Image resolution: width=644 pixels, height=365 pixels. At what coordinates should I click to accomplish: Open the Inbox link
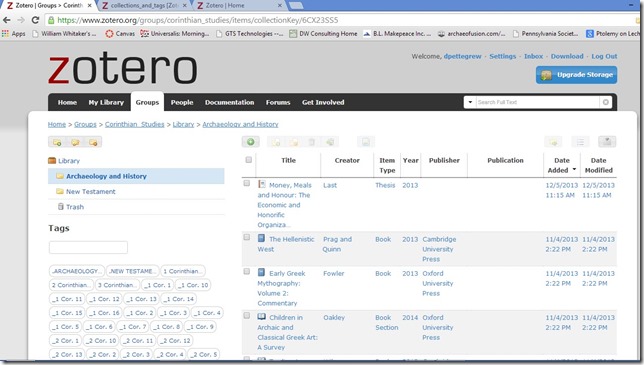pyautogui.click(x=534, y=56)
